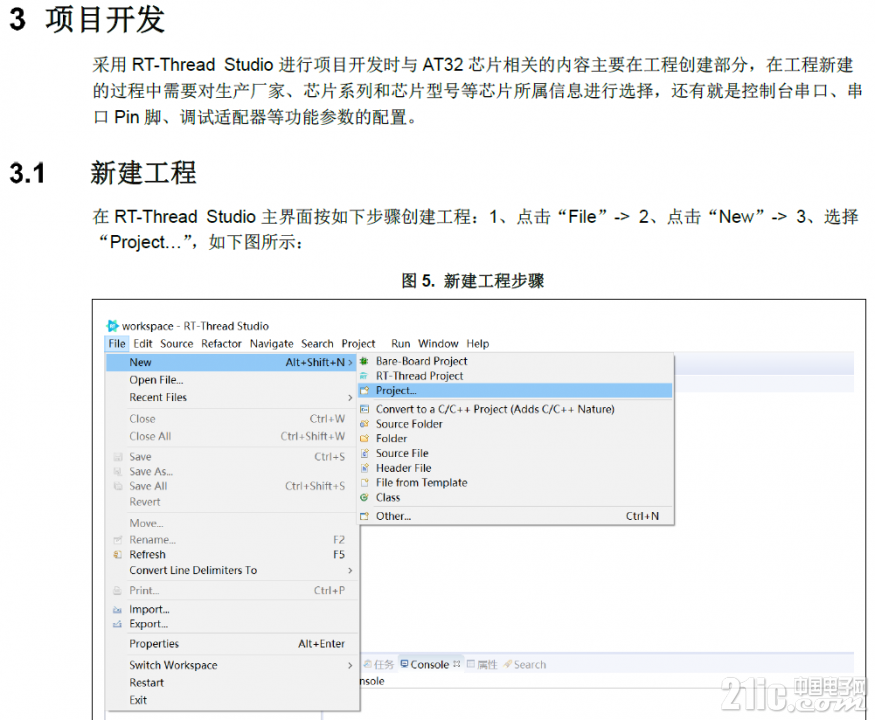The width and height of the screenshot is (875, 720).
Task: Click the Export icon in File menu
Action: (x=117, y=624)
